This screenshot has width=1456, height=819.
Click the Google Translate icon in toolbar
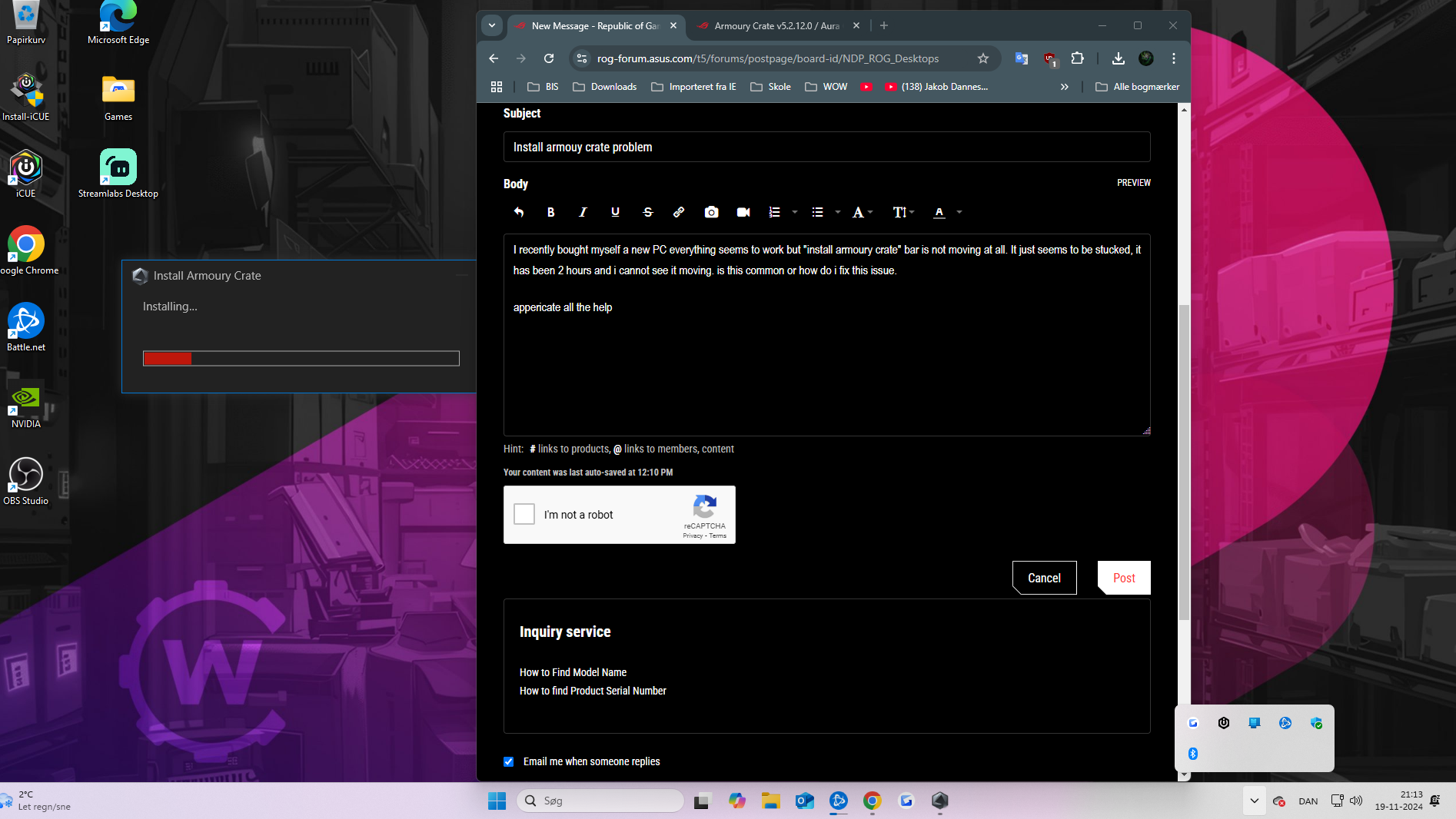[x=1022, y=58]
